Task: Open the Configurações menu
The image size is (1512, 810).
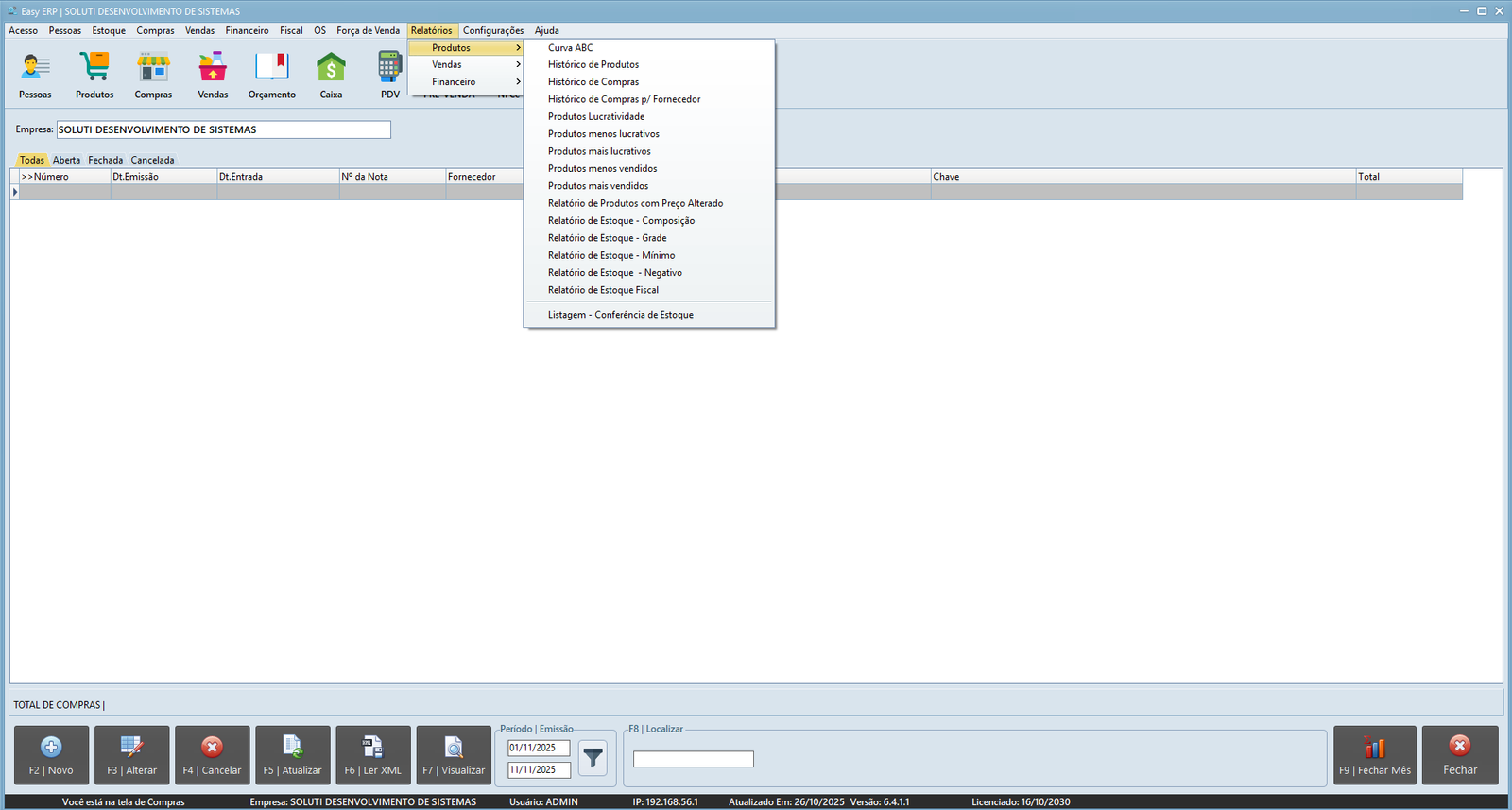Action: pyautogui.click(x=492, y=30)
